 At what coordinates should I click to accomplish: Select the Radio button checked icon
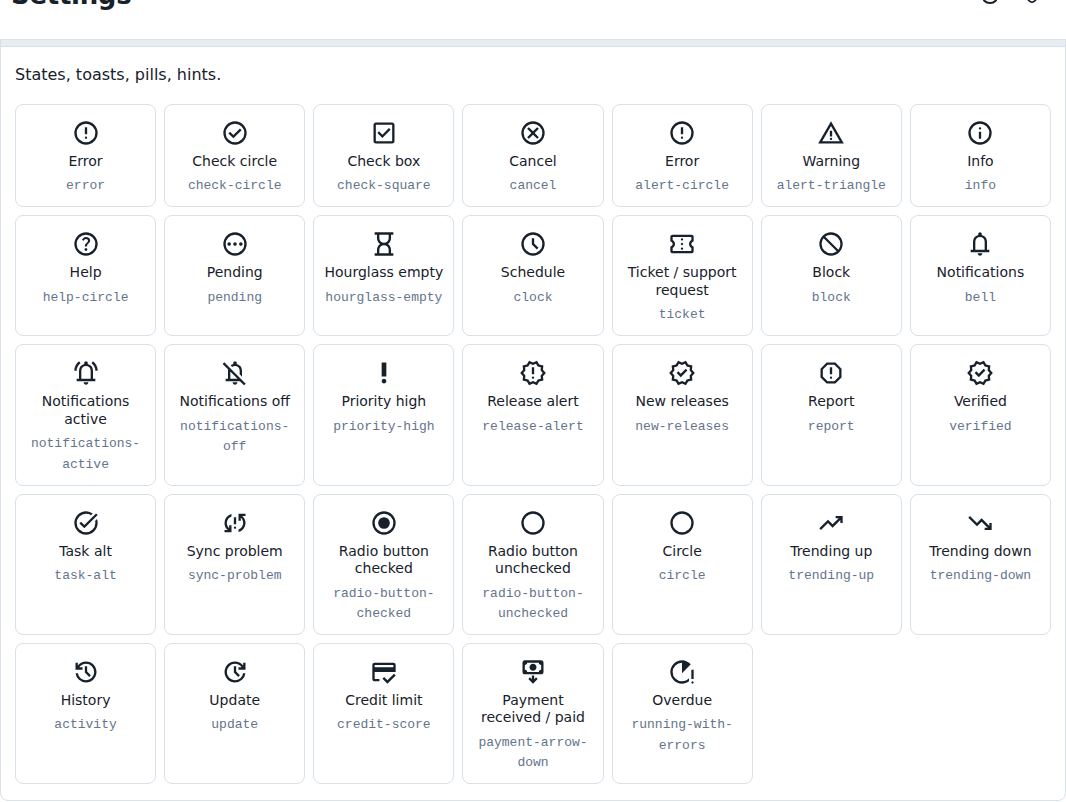tap(383, 523)
